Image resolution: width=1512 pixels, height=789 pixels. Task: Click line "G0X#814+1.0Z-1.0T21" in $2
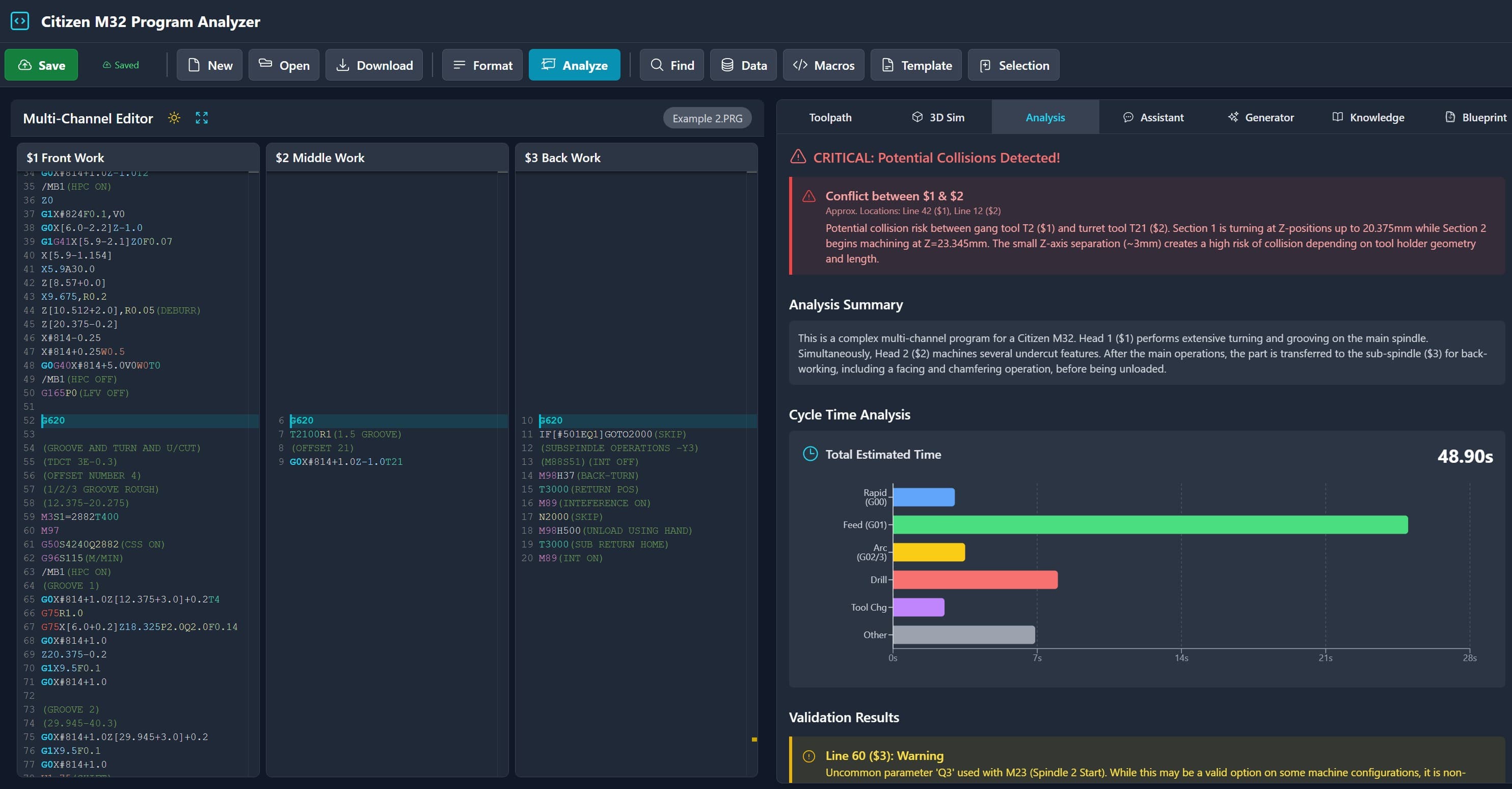coord(346,462)
